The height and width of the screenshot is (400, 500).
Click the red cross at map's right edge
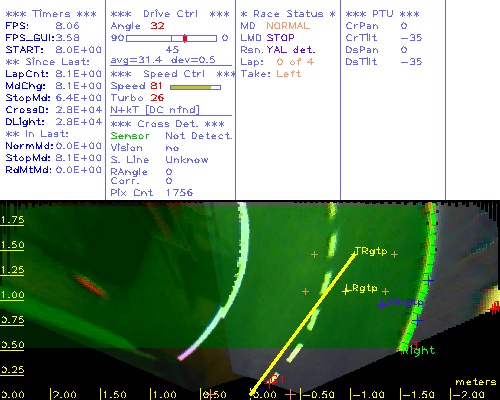click(x=495, y=309)
